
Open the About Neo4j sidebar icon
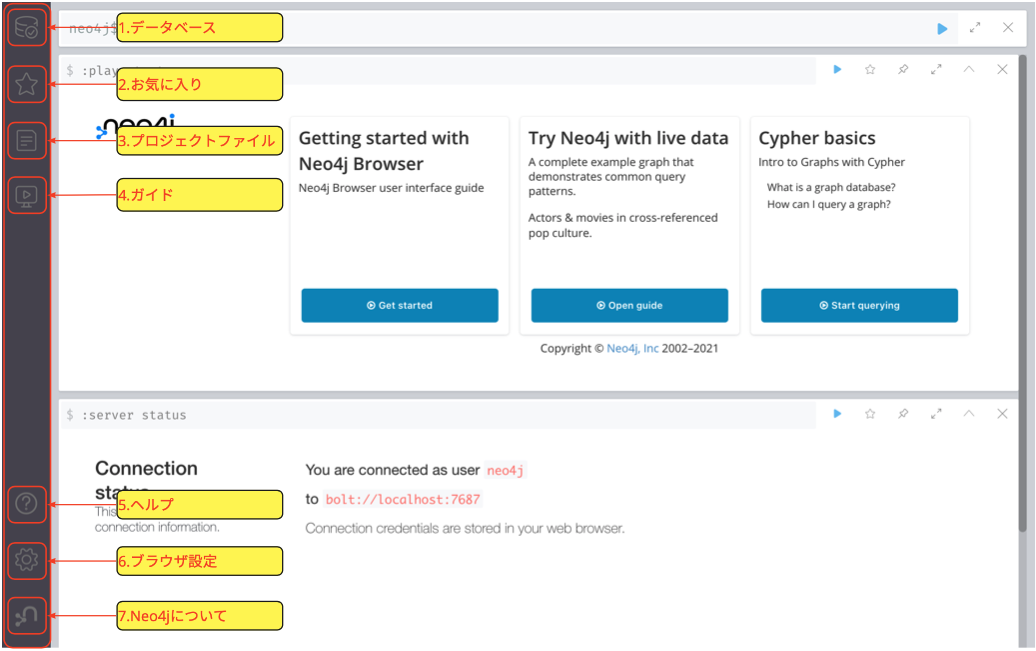(27, 616)
